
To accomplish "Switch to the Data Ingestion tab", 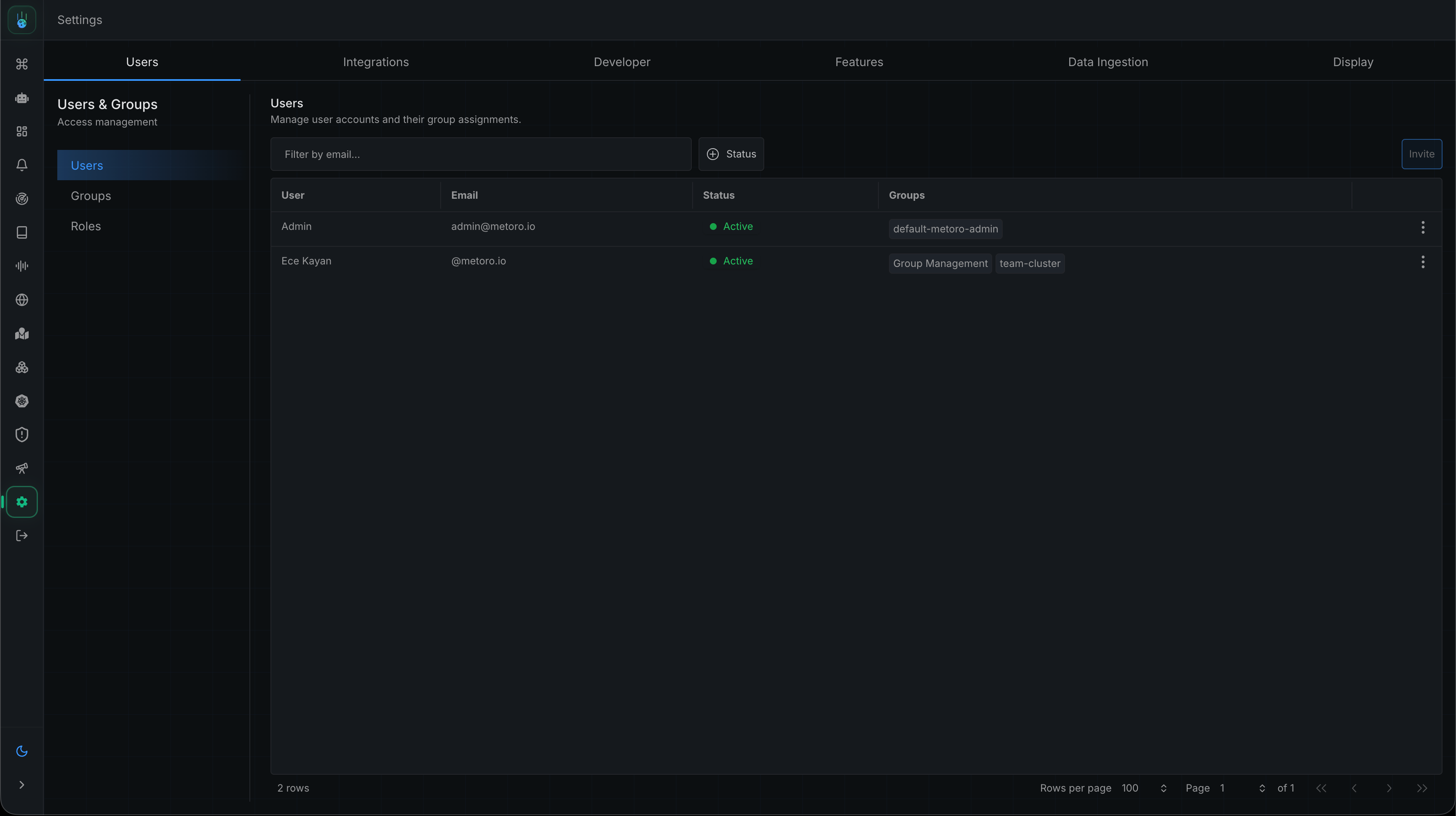I will click(1108, 62).
